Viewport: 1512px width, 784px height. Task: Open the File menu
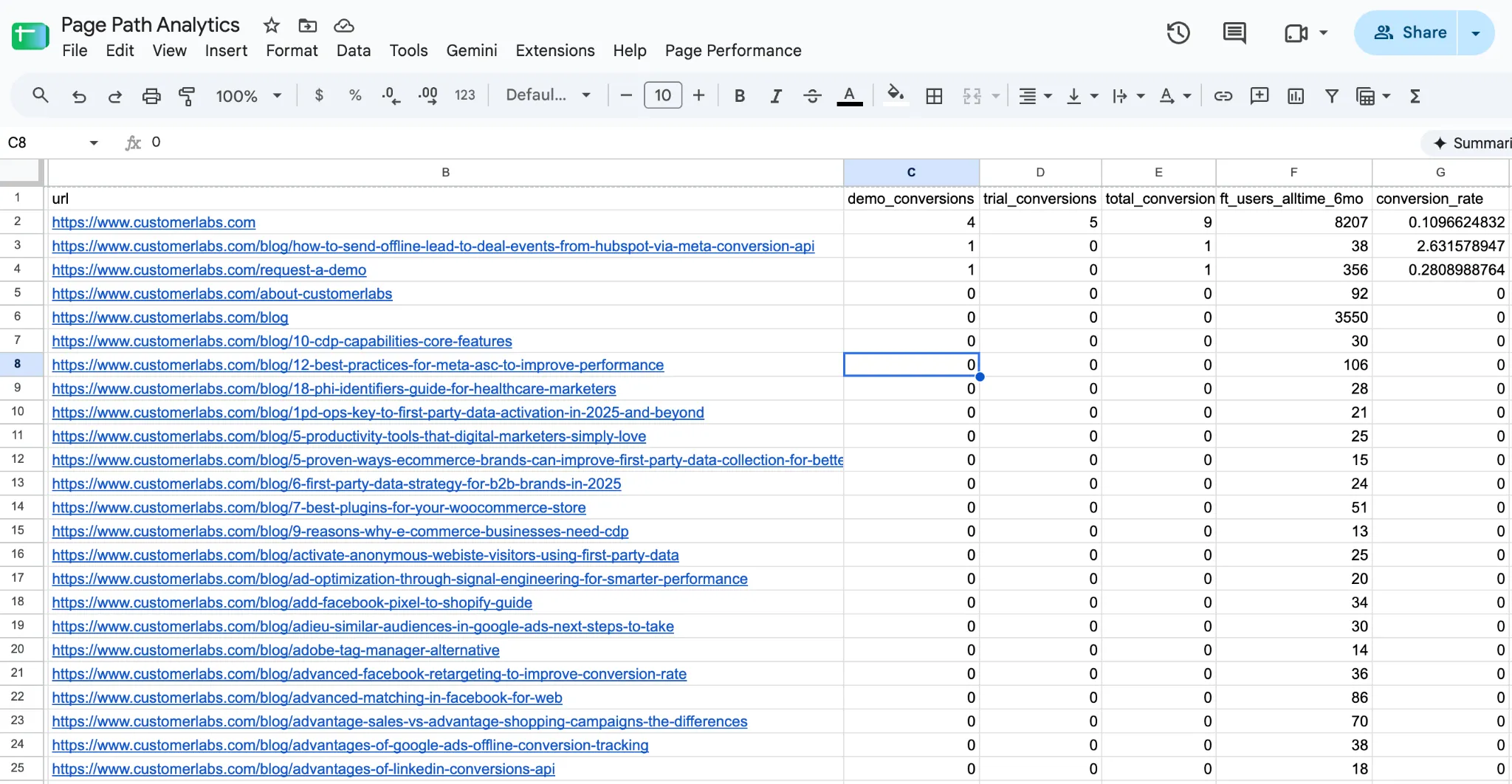pyautogui.click(x=75, y=50)
